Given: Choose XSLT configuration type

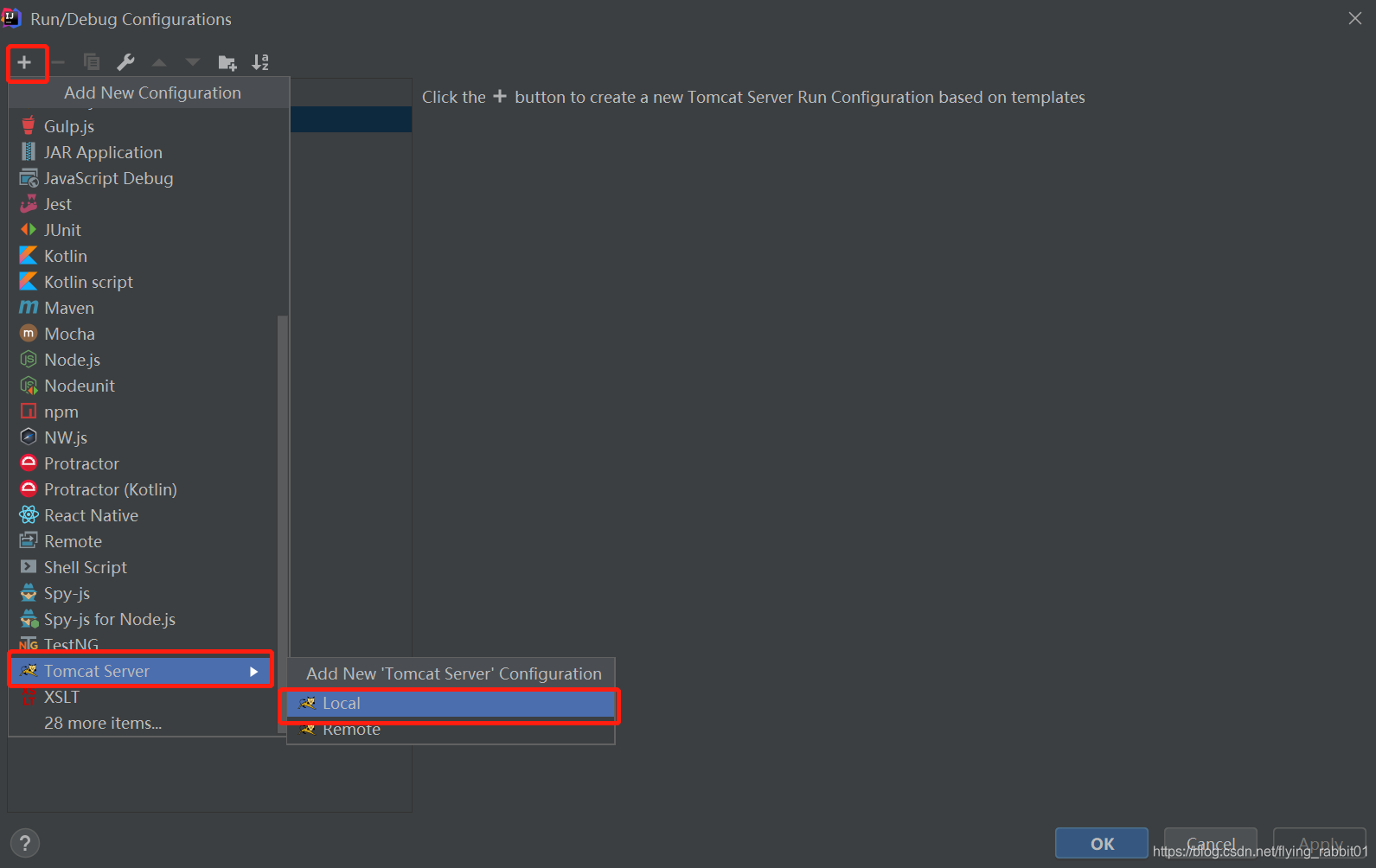Looking at the screenshot, I should 143,697.
